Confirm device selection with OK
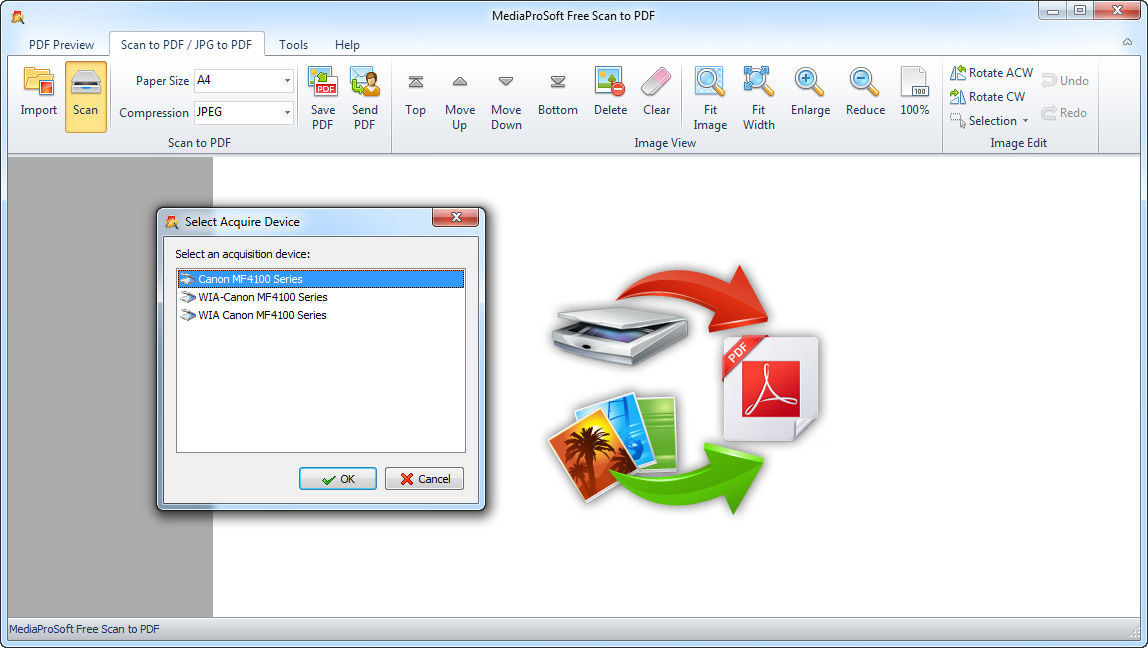Screen dimensions: 1148x648 tap(338, 479)
